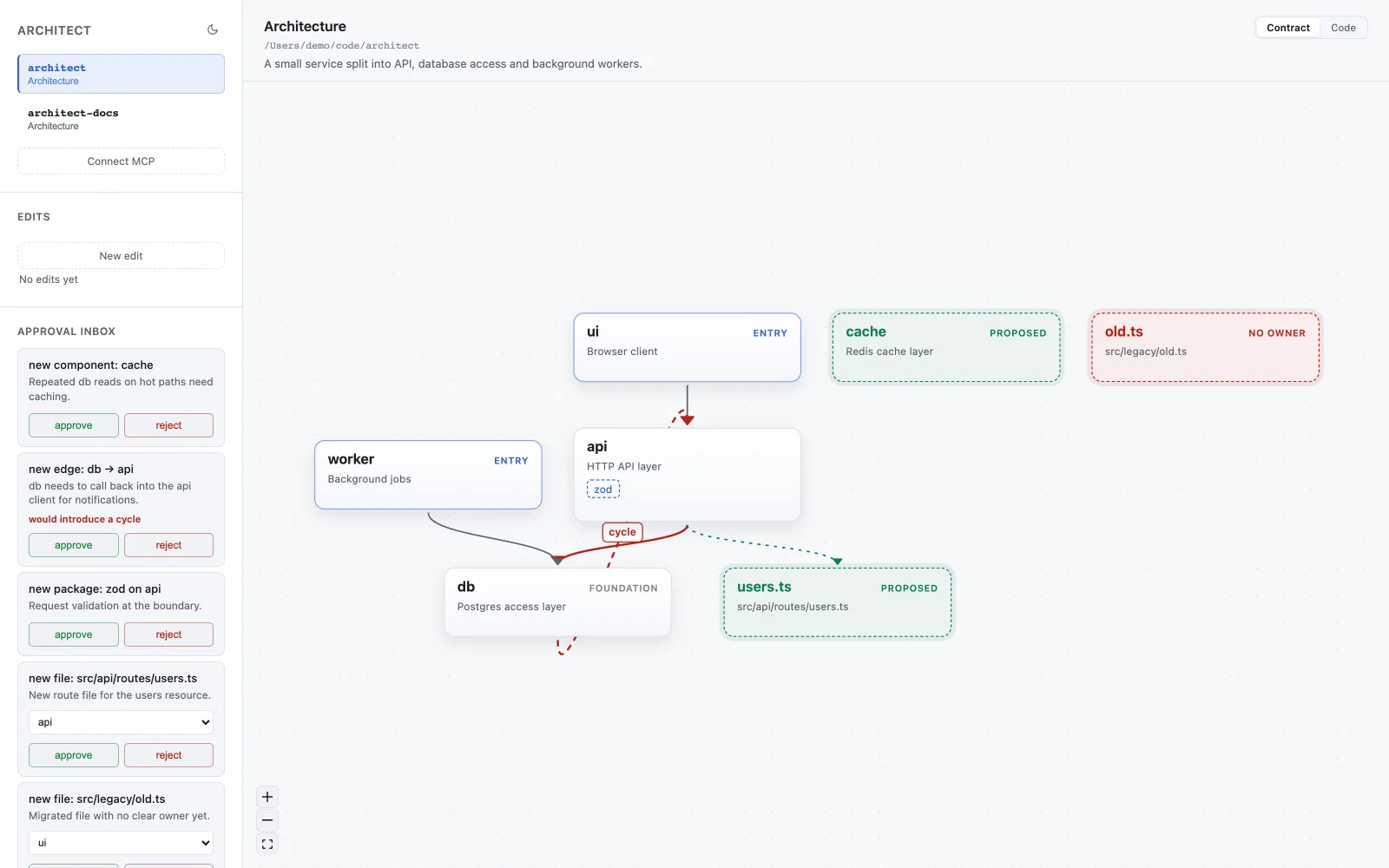Image resolution: width=1389 pixels, height=868 pixels.
Task: Approve the zod on api package
Action: (74, 635)
